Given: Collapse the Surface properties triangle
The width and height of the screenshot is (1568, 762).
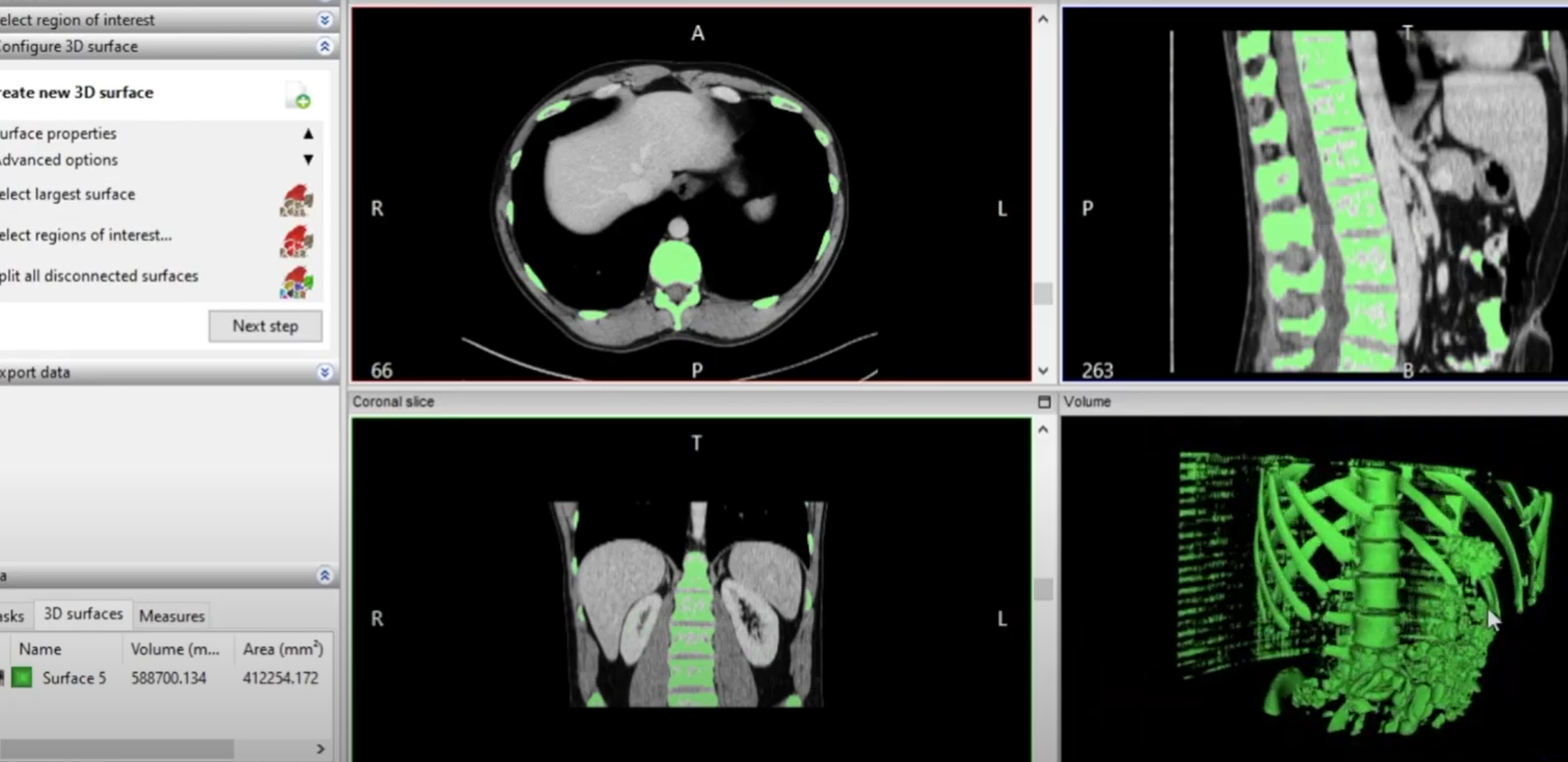Looking at the screenshot, I should (308, 134).
